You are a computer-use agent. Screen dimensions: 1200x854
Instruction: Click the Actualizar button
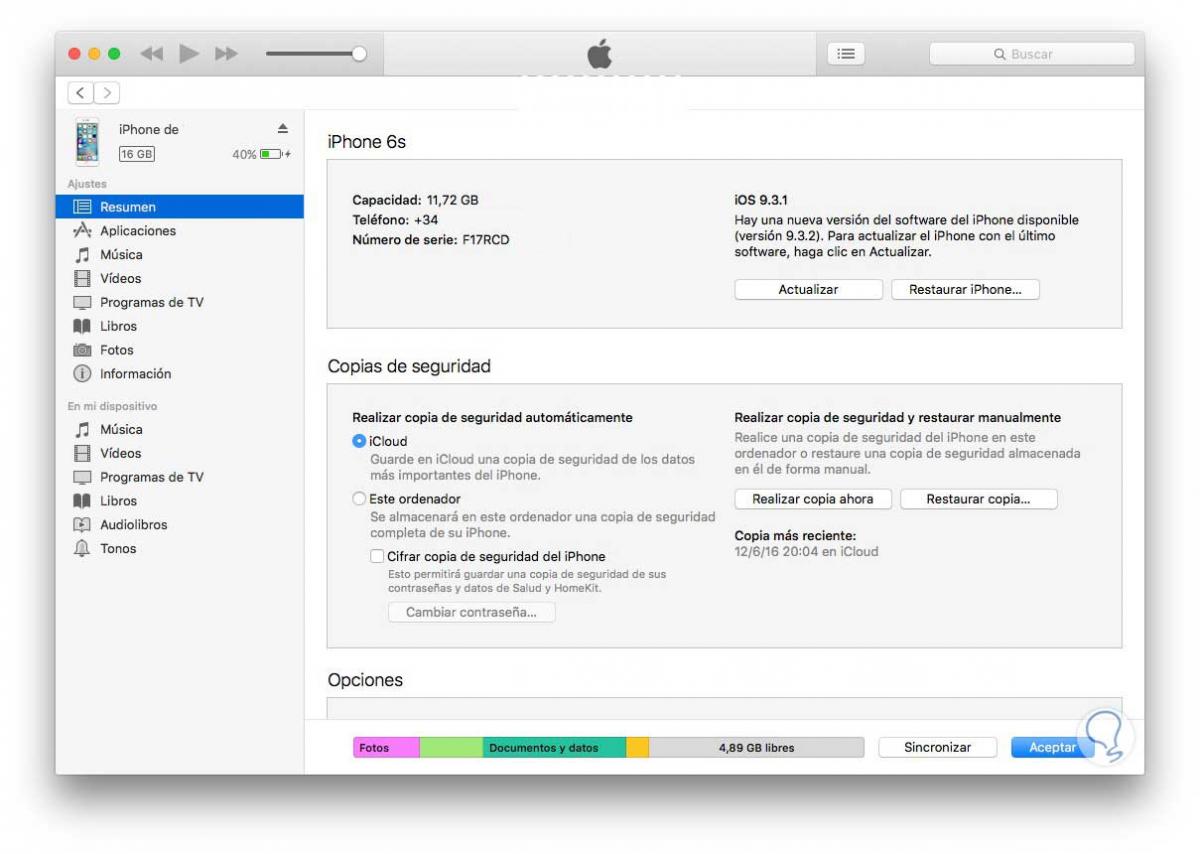coord(808,289)
